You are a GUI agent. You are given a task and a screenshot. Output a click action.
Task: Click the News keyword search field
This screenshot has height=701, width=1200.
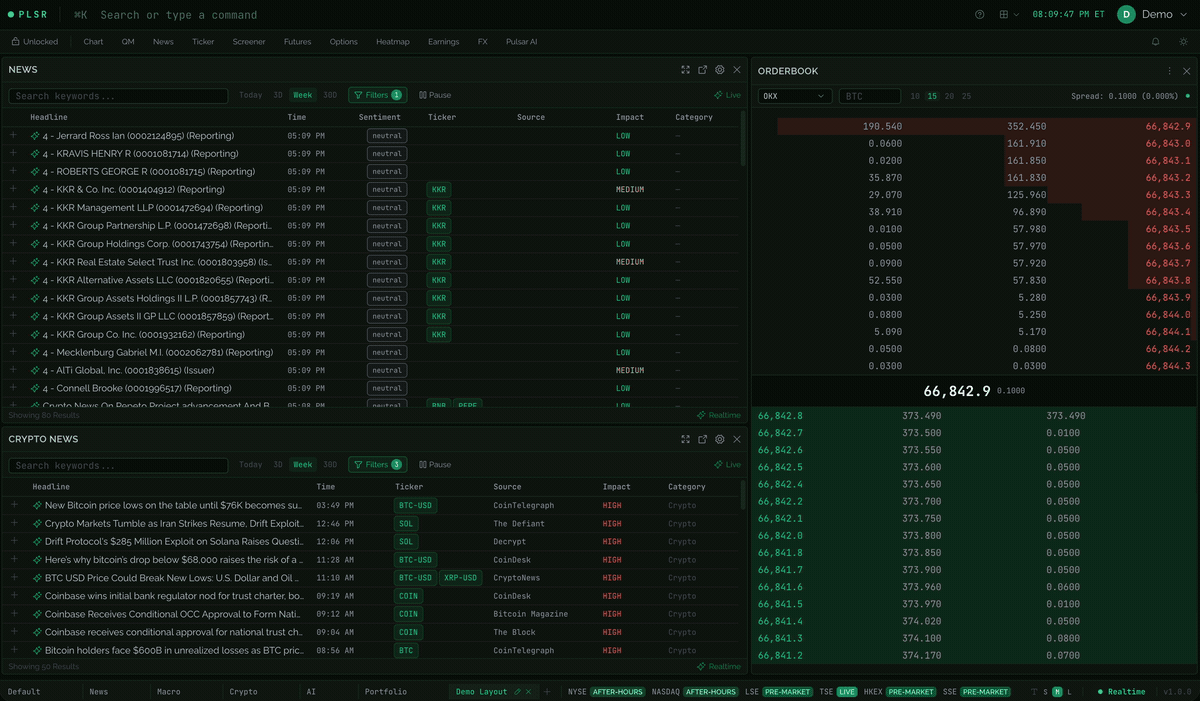pos(118,96)
